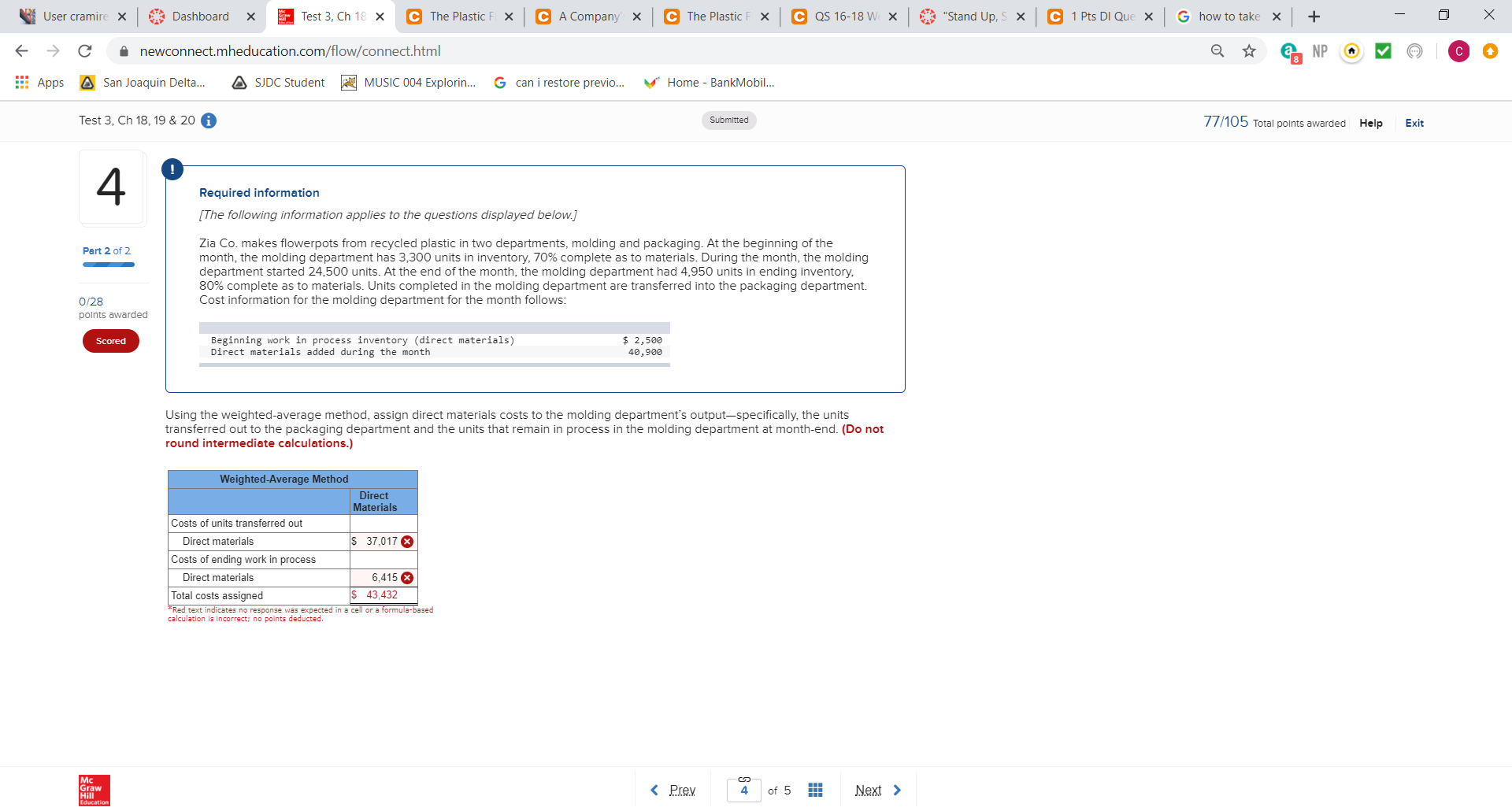This screenshot has width=1512, height=811.
Task: Open the Apps shortcut on bookmarks bar
Action: coord(39,82)
